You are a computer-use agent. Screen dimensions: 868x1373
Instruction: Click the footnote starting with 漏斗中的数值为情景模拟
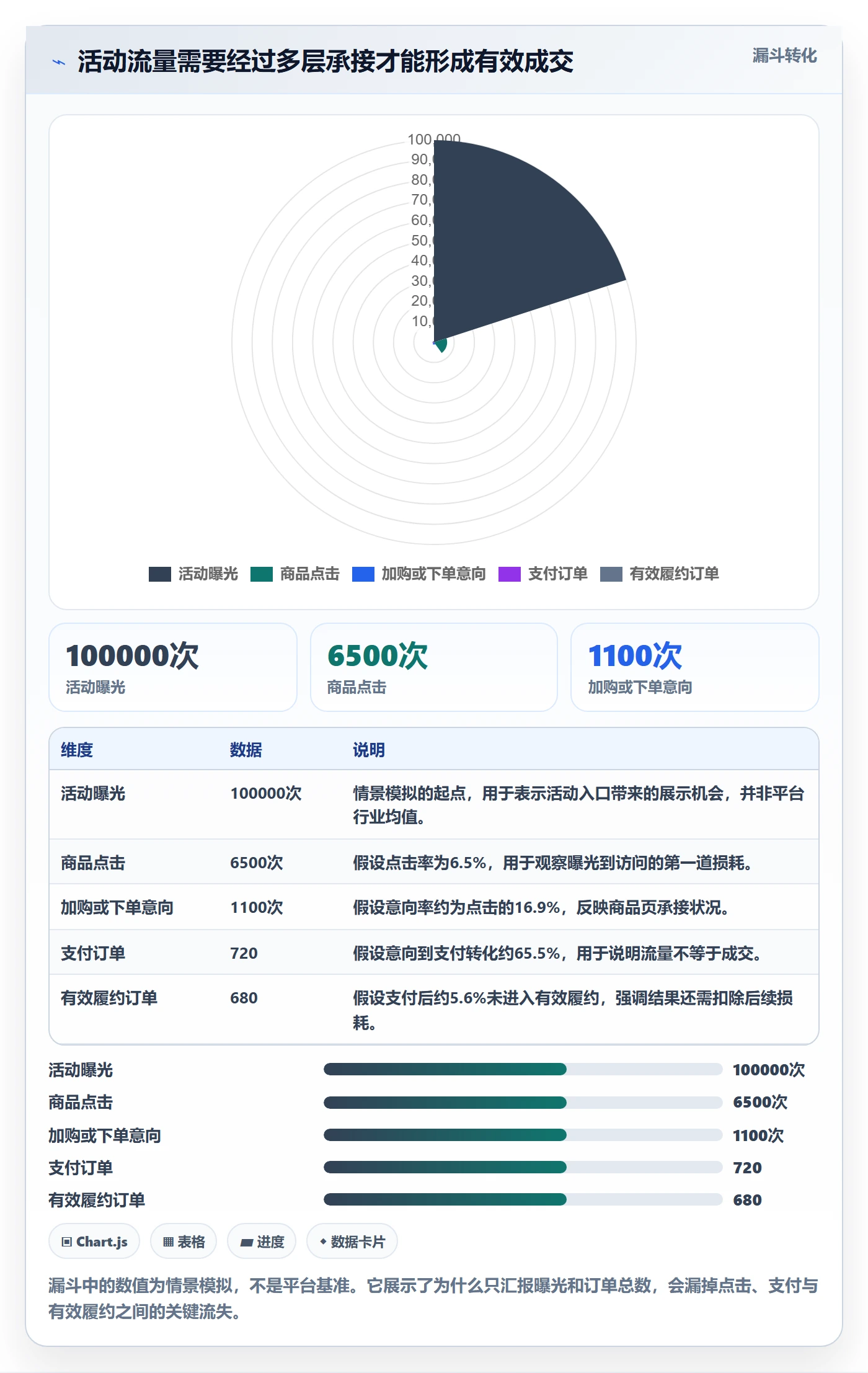coord(433,1299)
